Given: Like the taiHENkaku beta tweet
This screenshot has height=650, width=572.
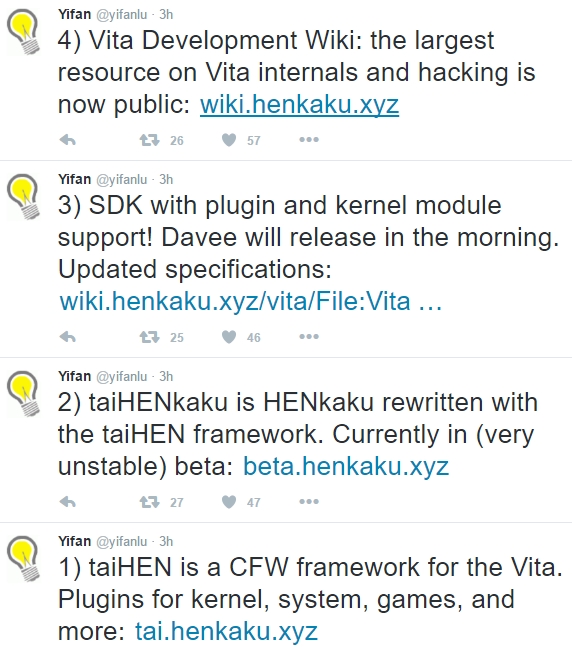Looking at the screenshot, I should click(229, 502).
